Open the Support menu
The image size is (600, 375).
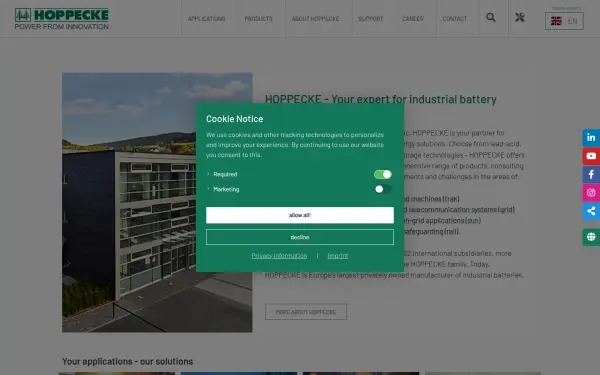370,18
